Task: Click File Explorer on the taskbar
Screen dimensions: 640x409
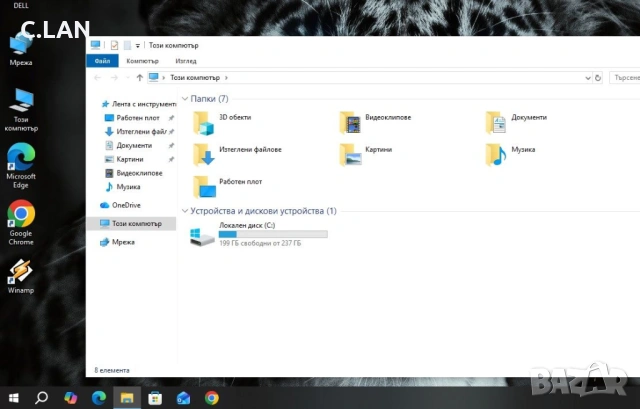Action: (127, 398)
